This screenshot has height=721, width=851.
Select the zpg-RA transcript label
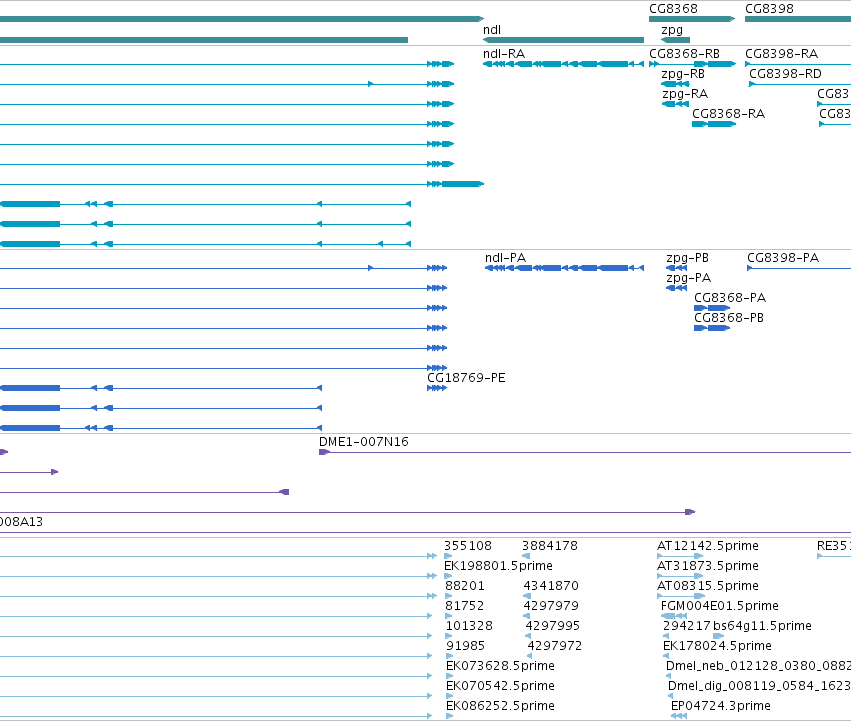(x=685, y=94)
